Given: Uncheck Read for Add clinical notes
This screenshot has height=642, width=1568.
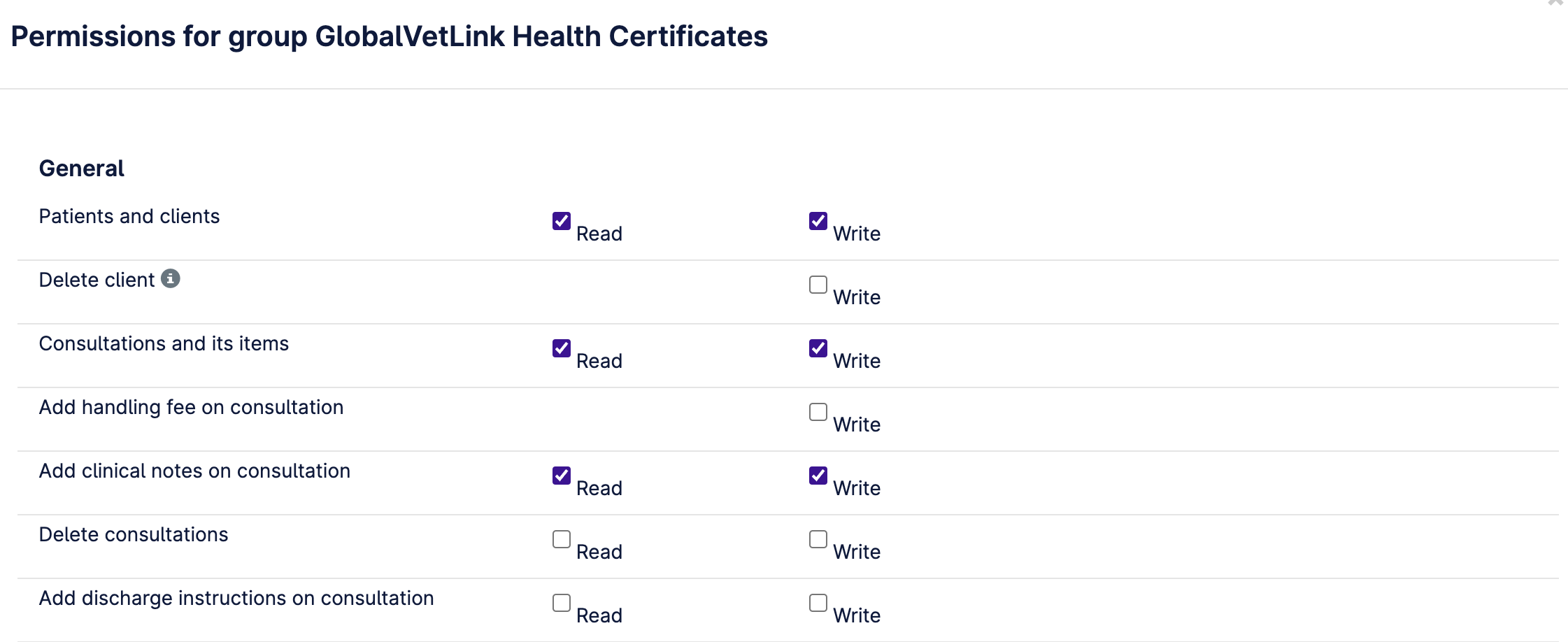Looking at the screenshot, I should click(x=562, y=476).
